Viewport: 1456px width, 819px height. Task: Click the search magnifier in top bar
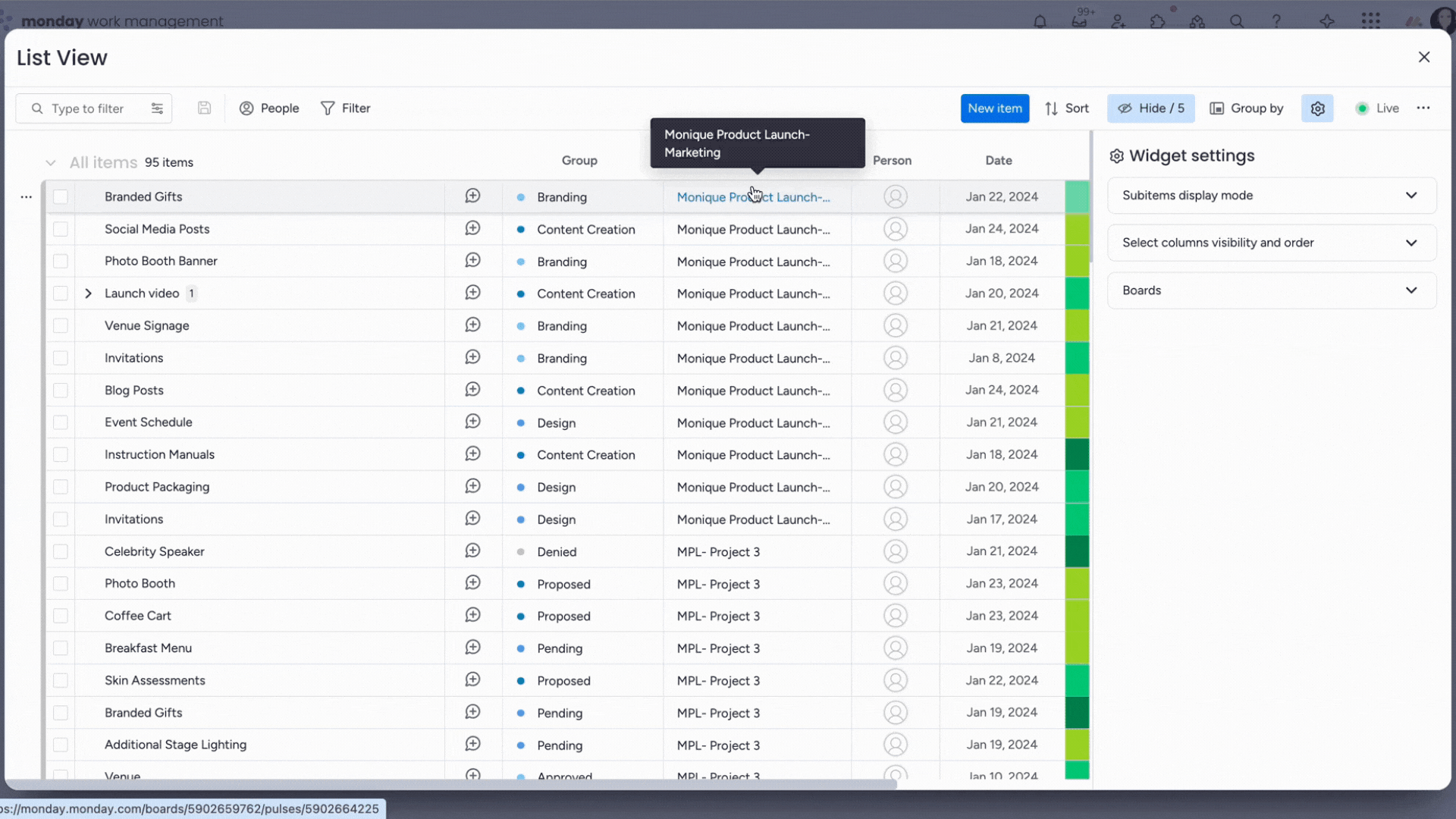[x=1236, y=21]
